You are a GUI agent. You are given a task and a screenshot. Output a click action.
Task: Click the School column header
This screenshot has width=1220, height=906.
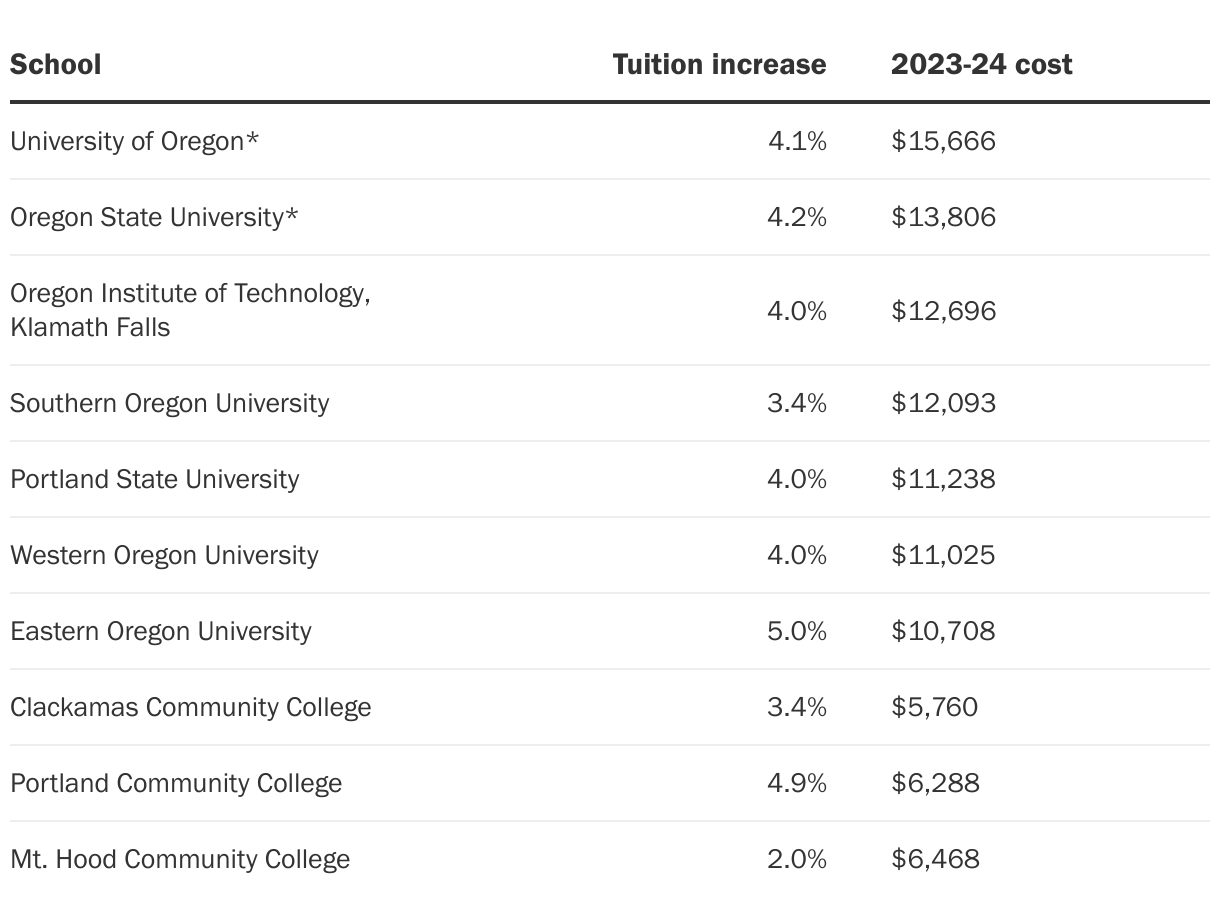(56, 65)
